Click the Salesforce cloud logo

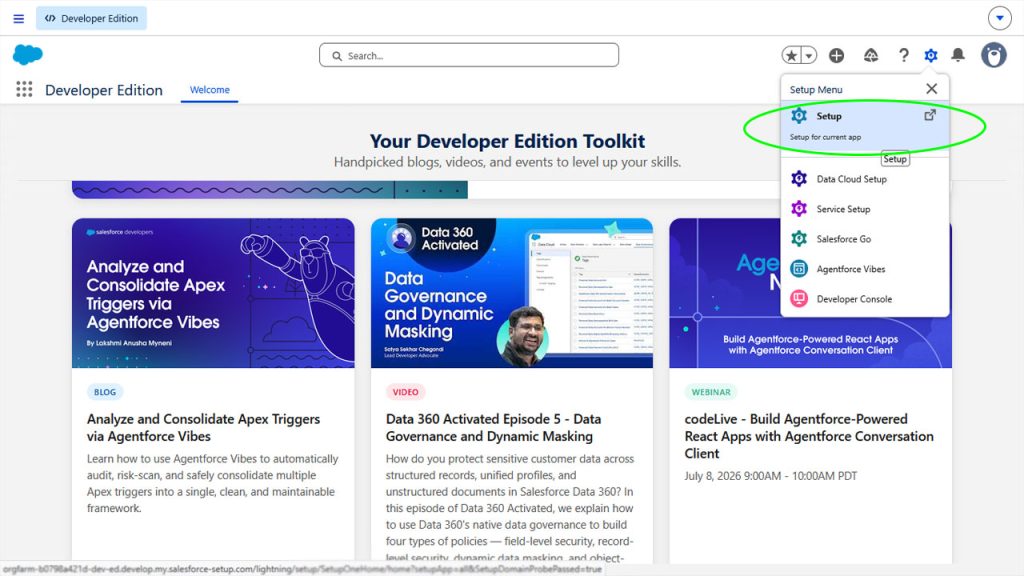tap(27, 55)
